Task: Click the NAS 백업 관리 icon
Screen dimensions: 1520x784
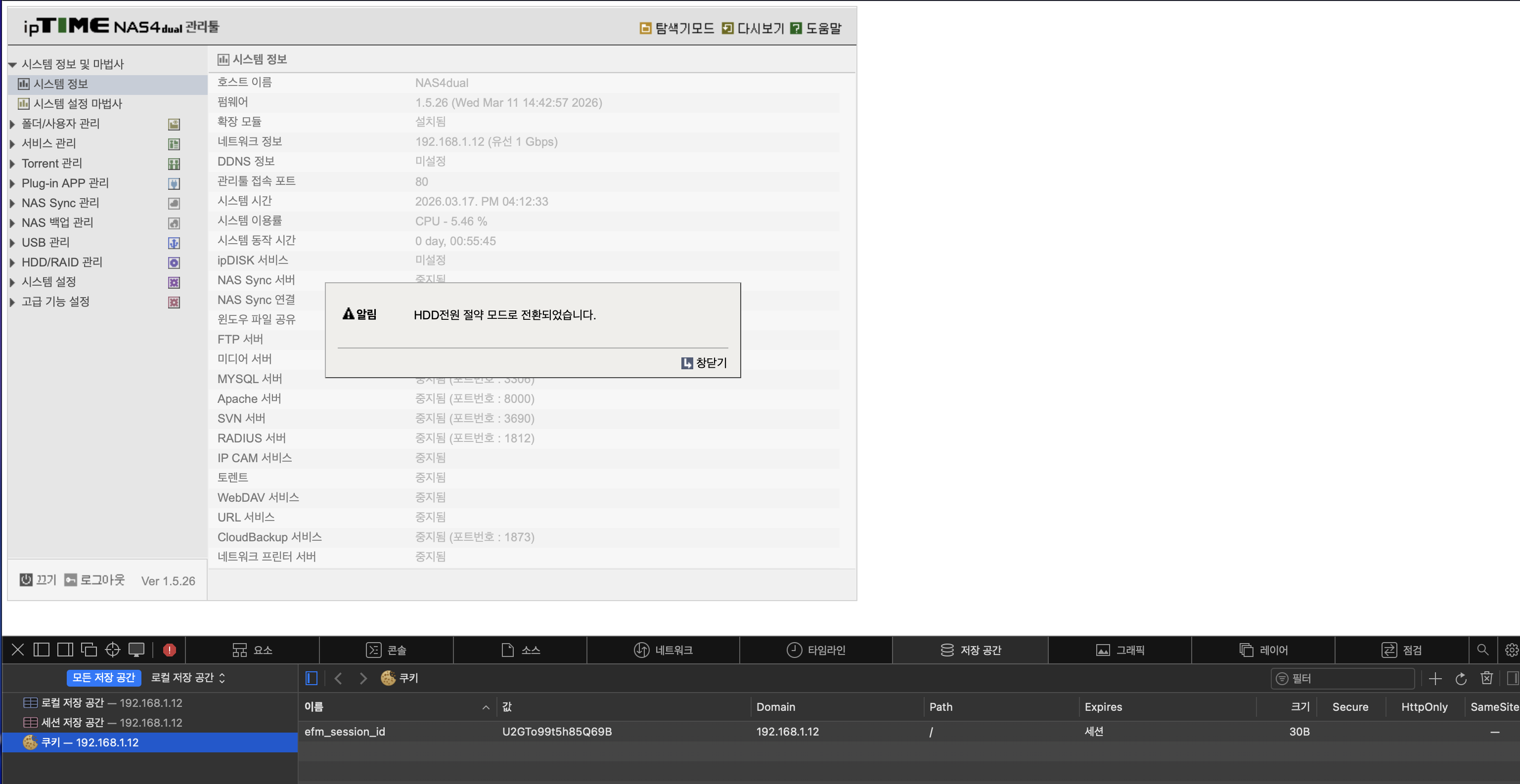Action: pos(174,223)
